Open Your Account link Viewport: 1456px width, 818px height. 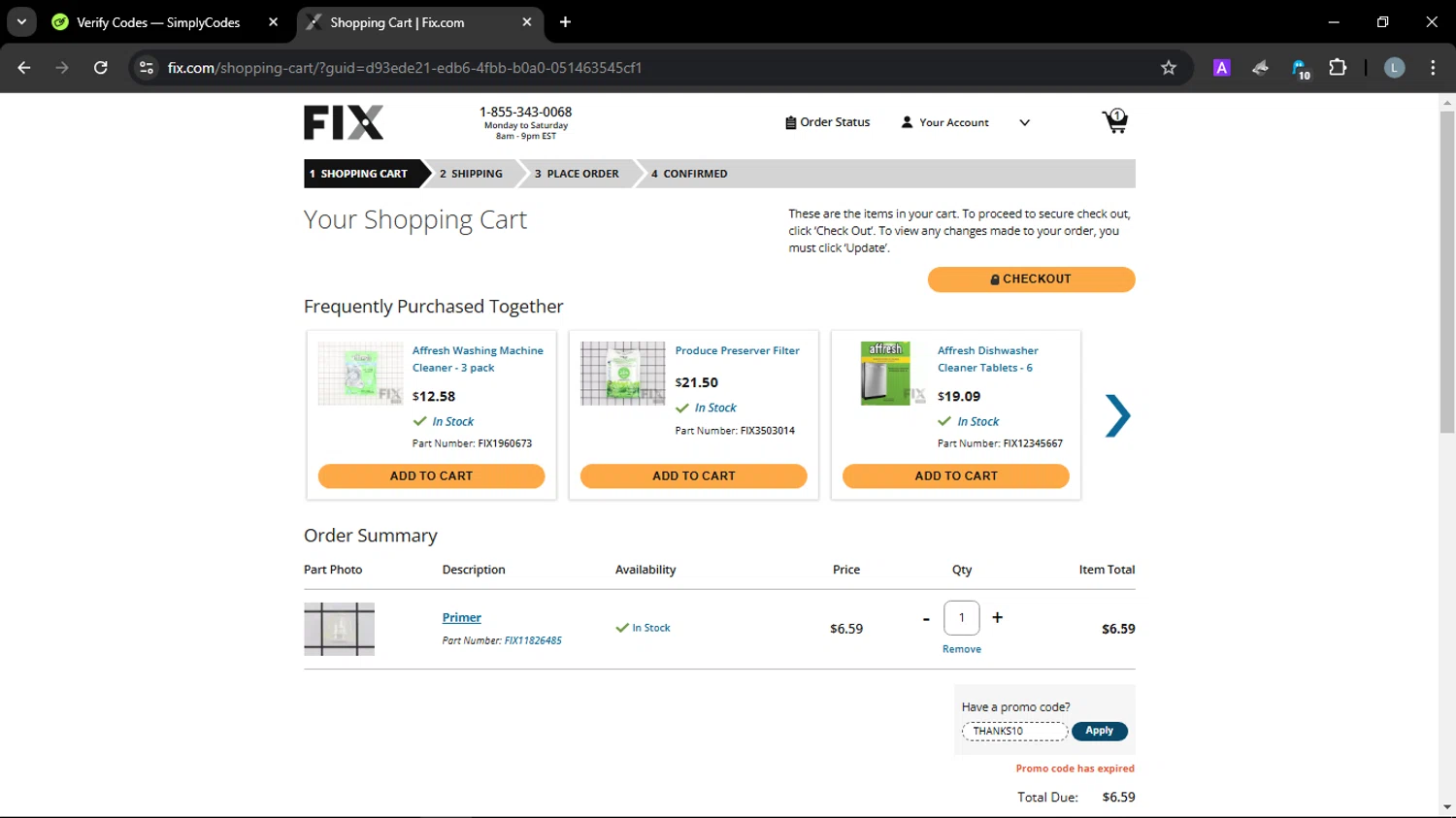click(945, 122)
